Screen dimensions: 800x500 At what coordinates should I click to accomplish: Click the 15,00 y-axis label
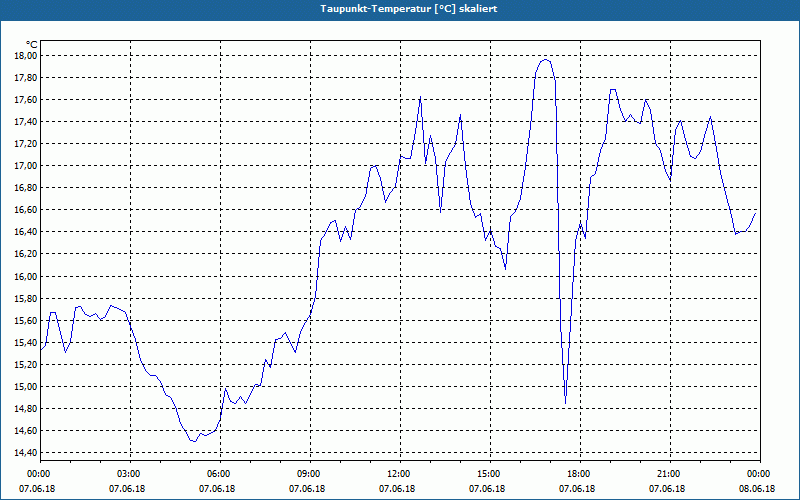click(x=27, y=386)
